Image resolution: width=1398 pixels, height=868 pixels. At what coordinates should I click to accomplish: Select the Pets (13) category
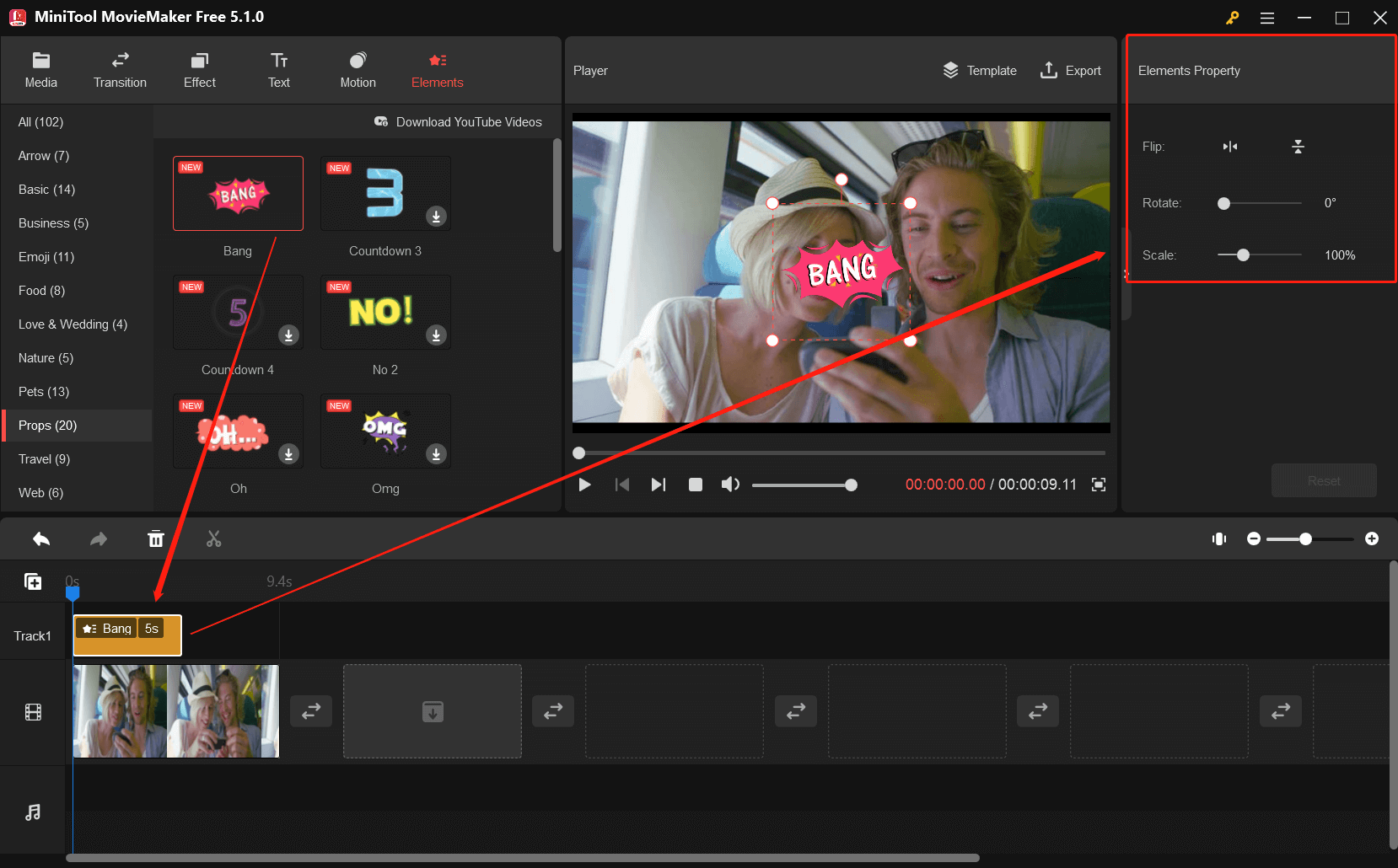[x=77, y=392]
